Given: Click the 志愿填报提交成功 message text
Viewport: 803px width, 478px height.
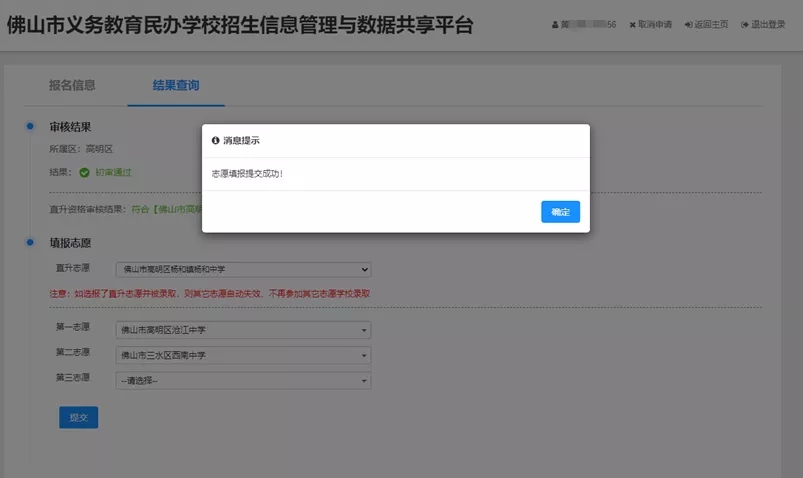Looking at the screenshot, I should (247, 174).
